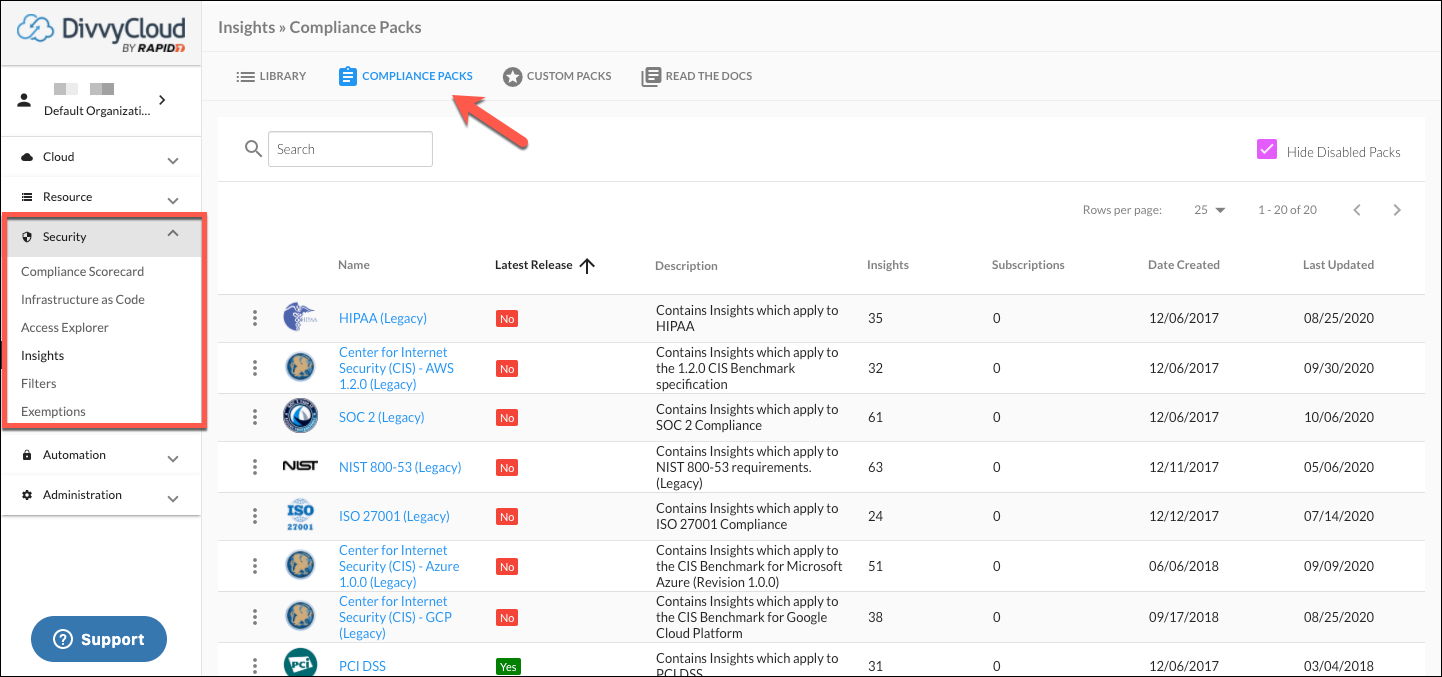Click the user profile icon
The height and width of the screenshot is (677, 1442).
coord(25,100)
